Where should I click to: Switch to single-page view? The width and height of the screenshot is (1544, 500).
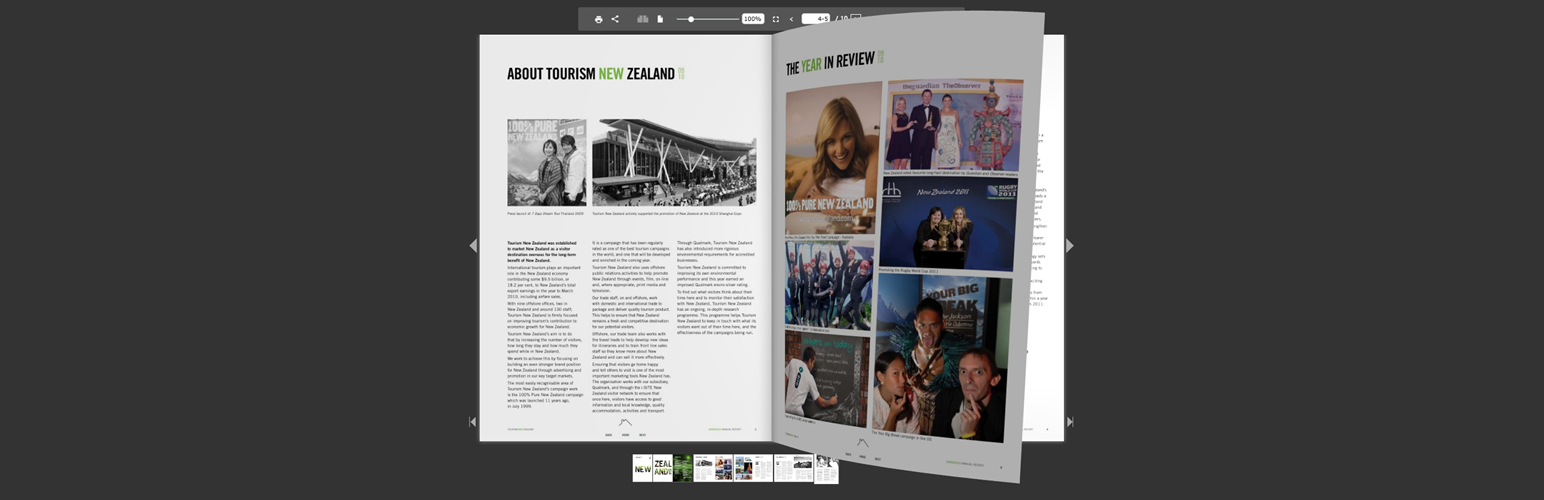click(660, 19)
